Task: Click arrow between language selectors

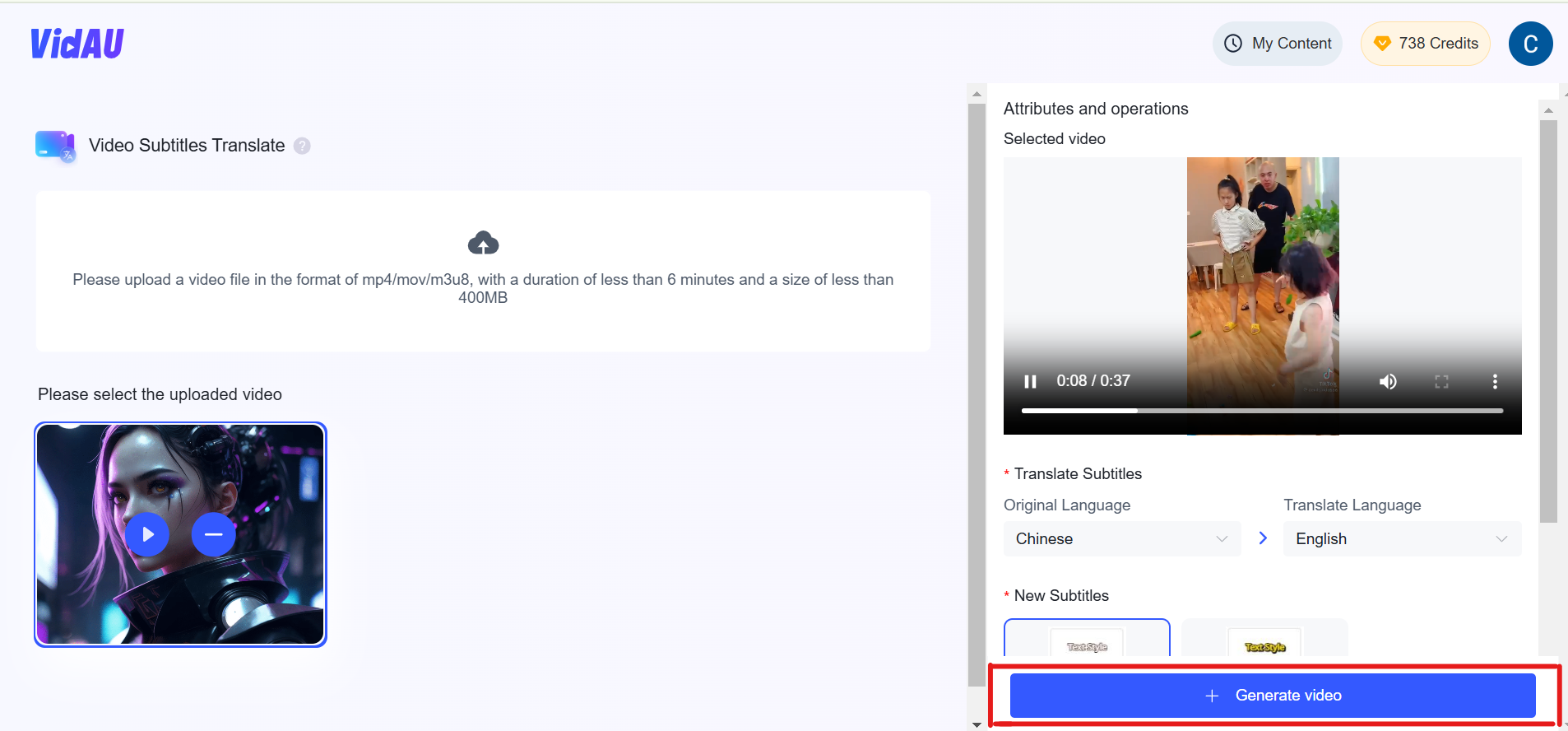Action: click(1263, 538)
